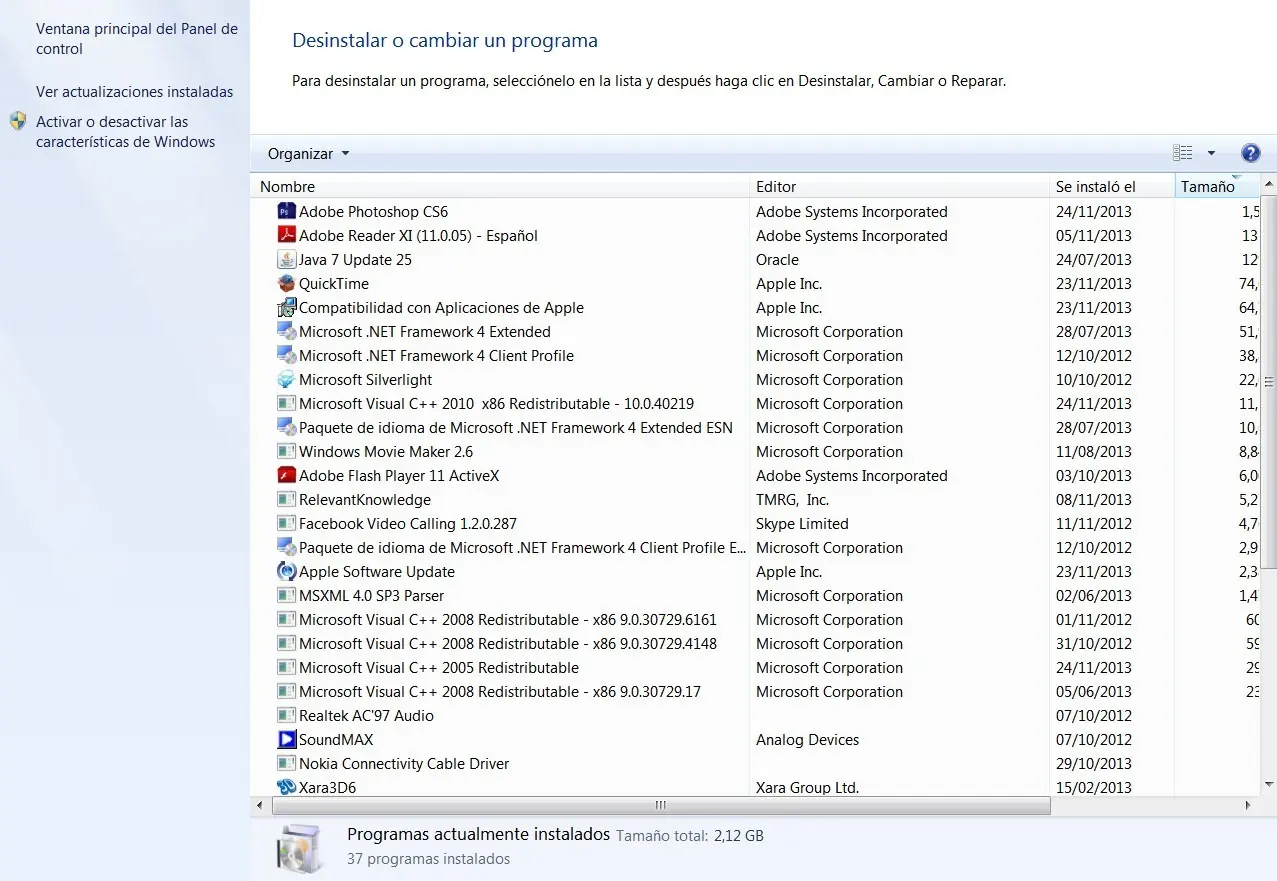Open help with the question mark icon
The height and width of the screenshot is (881, 1277).
click(x=1250, y=153)
